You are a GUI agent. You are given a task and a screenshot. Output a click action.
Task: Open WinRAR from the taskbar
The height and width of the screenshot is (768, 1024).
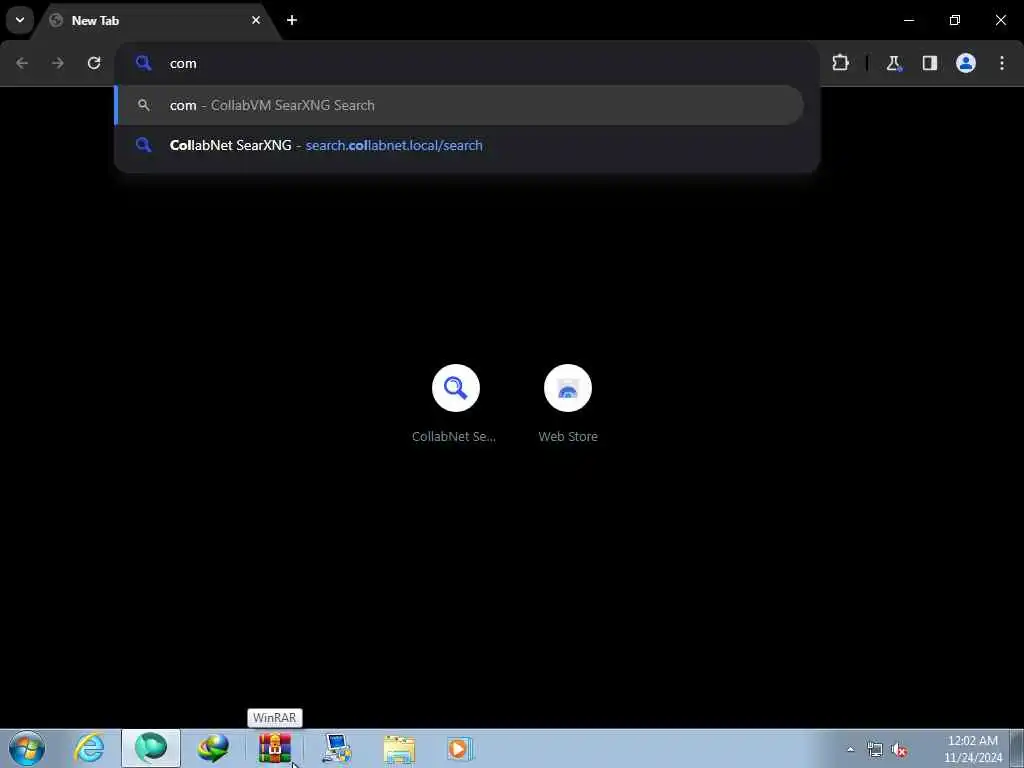pos(275,748)
